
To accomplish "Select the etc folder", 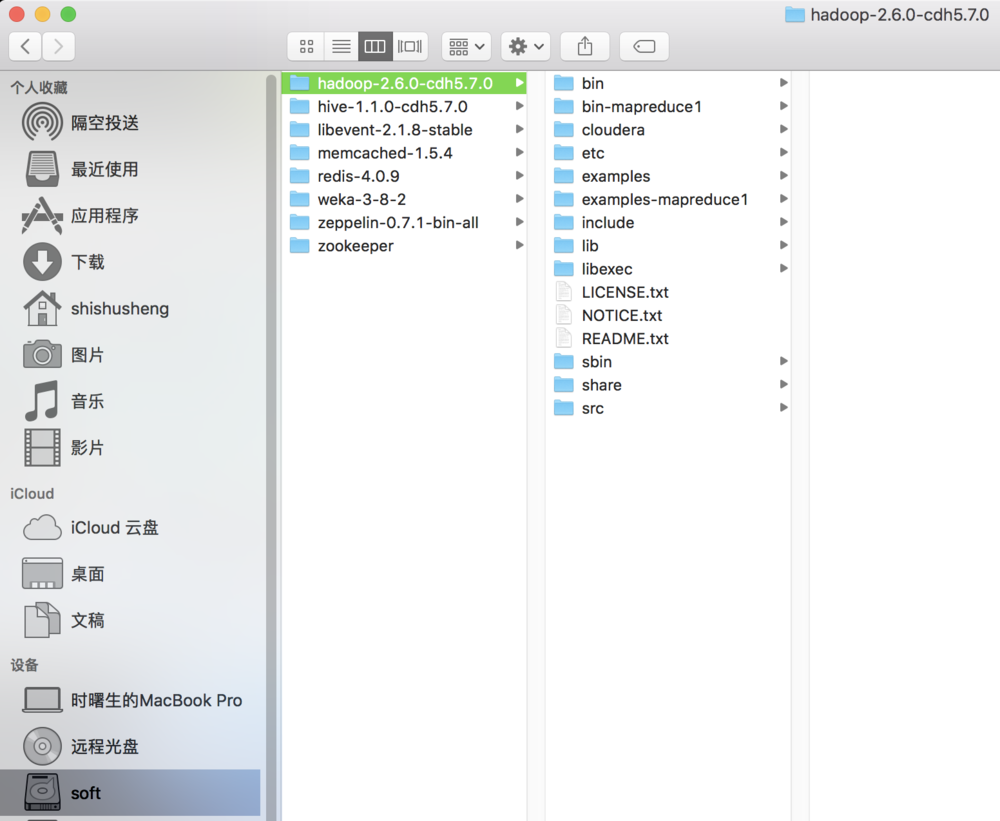I will [668, 153].
